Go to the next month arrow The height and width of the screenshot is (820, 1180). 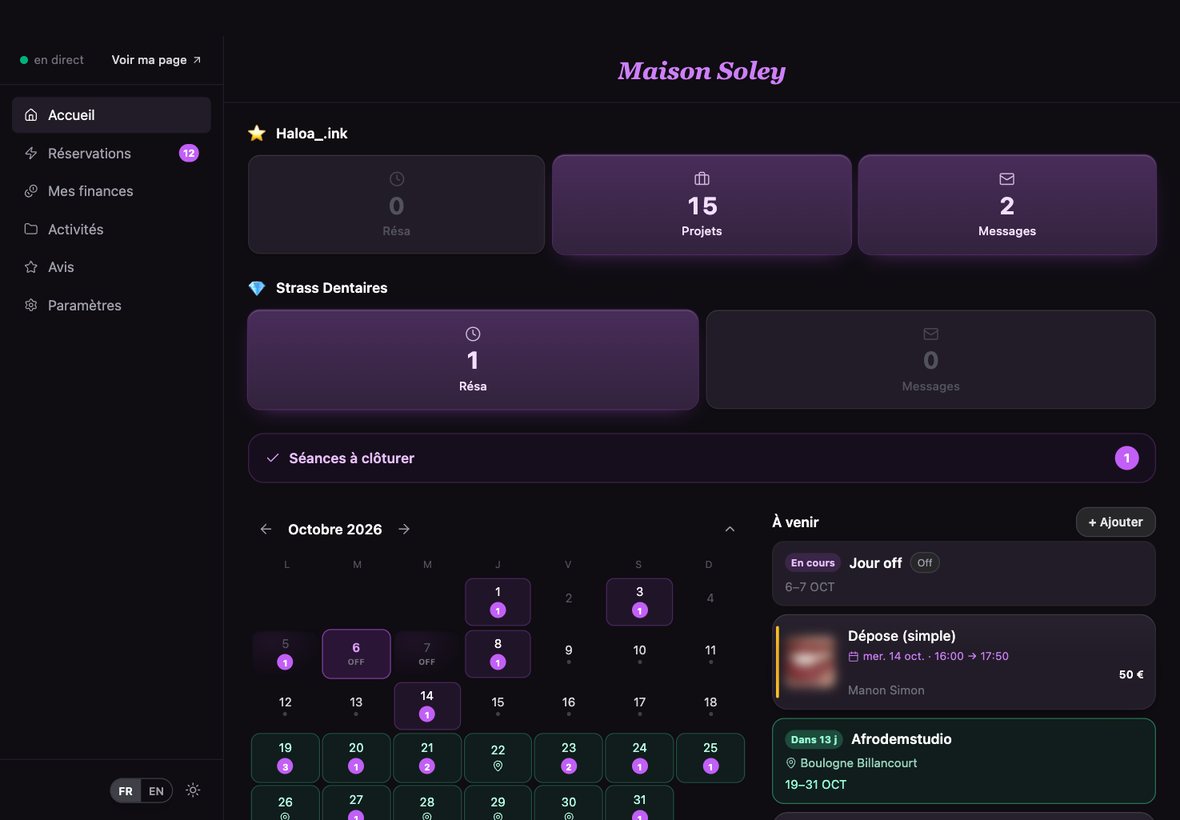click(x=404, y=530)
